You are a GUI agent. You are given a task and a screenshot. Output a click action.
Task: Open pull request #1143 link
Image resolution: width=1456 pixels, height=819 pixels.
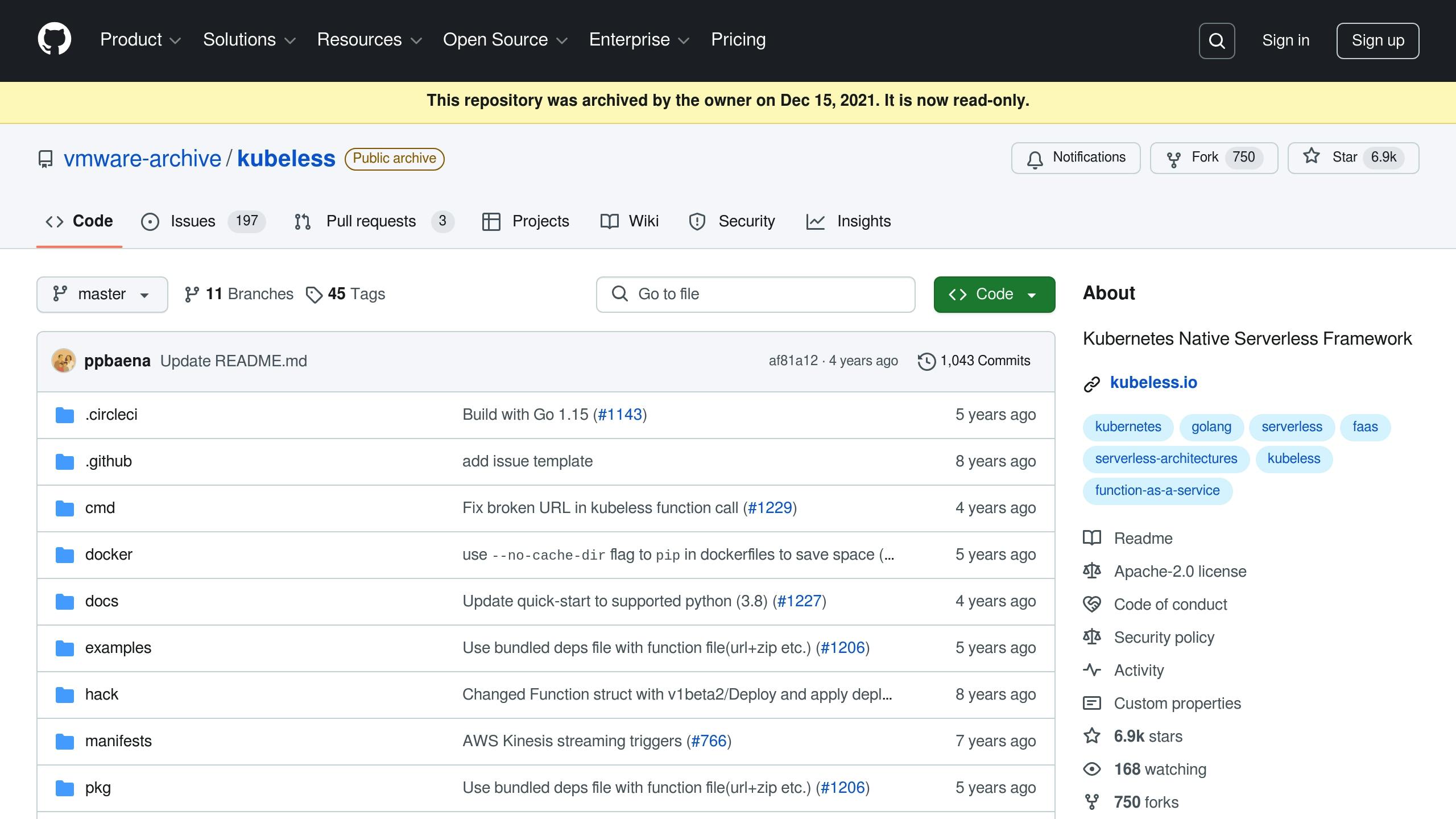(x=620, y=415)
